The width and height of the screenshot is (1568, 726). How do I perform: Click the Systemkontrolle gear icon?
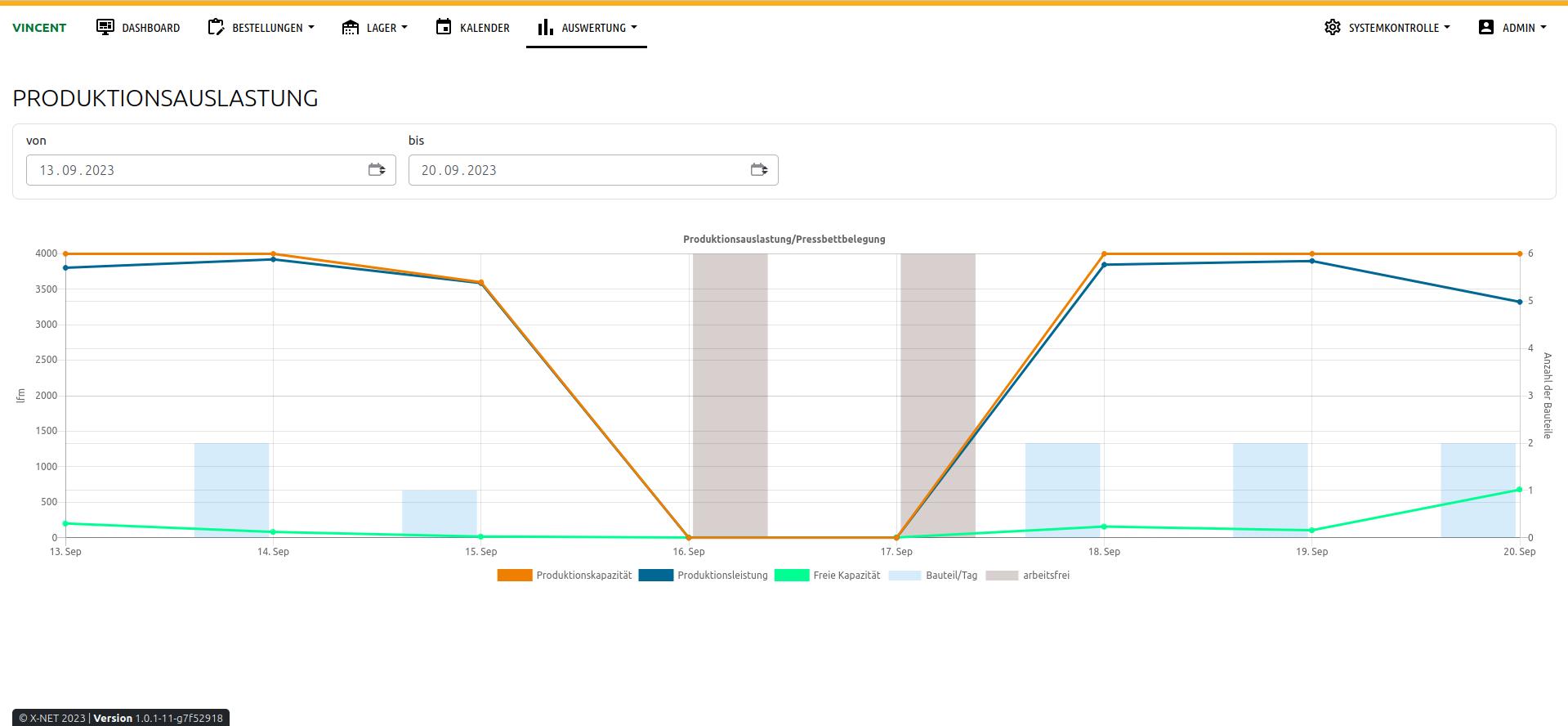[x=1333, y=27]
